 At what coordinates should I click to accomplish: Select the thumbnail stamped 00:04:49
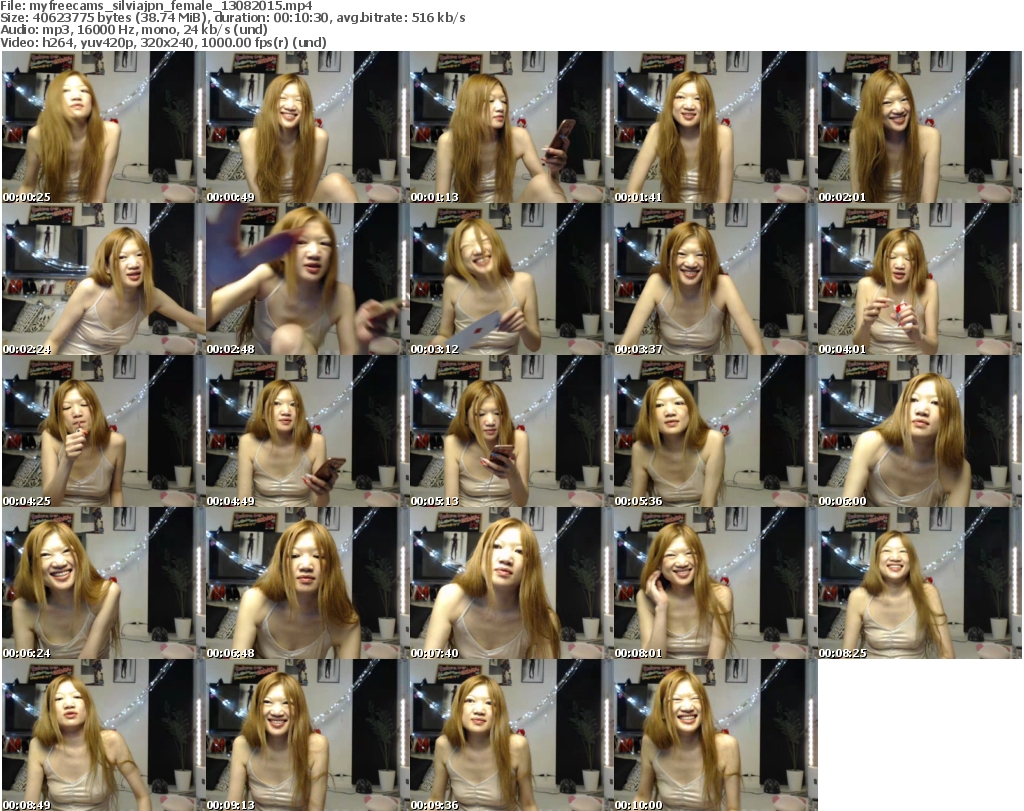[308, 431]
